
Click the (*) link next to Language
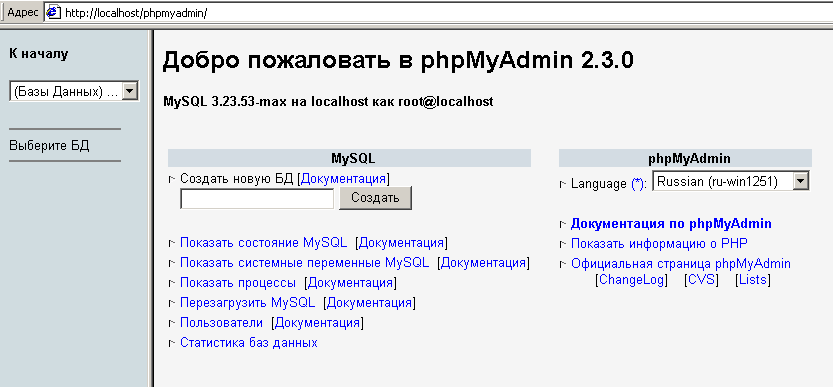(x=638, y=184)
